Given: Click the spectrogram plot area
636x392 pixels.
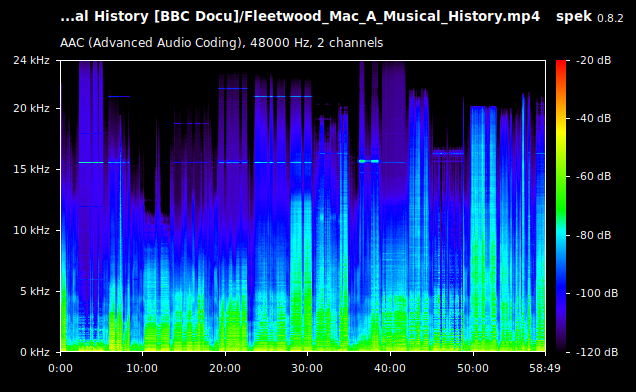Looking at the screenshot, I should (x=303, y=206).
